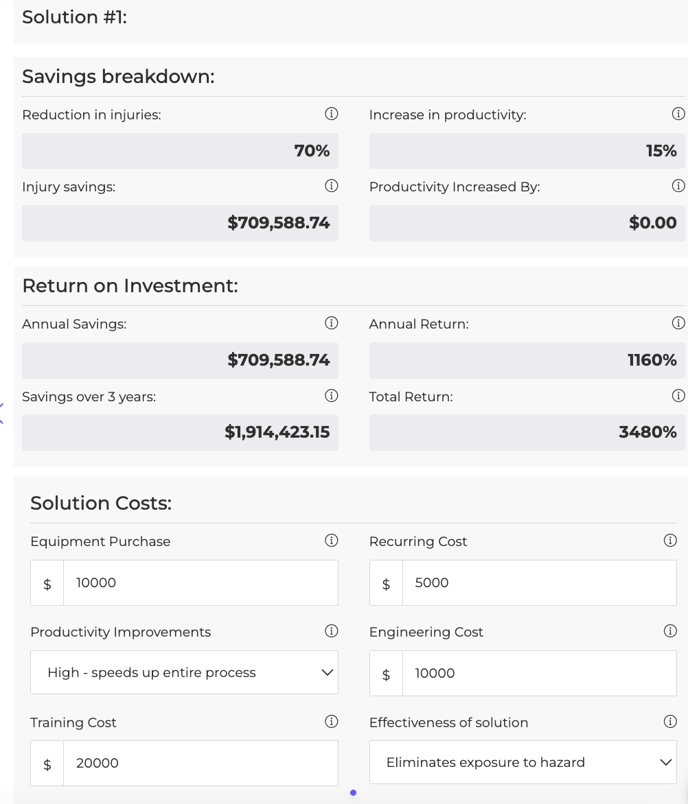The image size is (688, 804).
Task: Click Effectiveness of solution info icon
Action: click(x=670, y=722)
